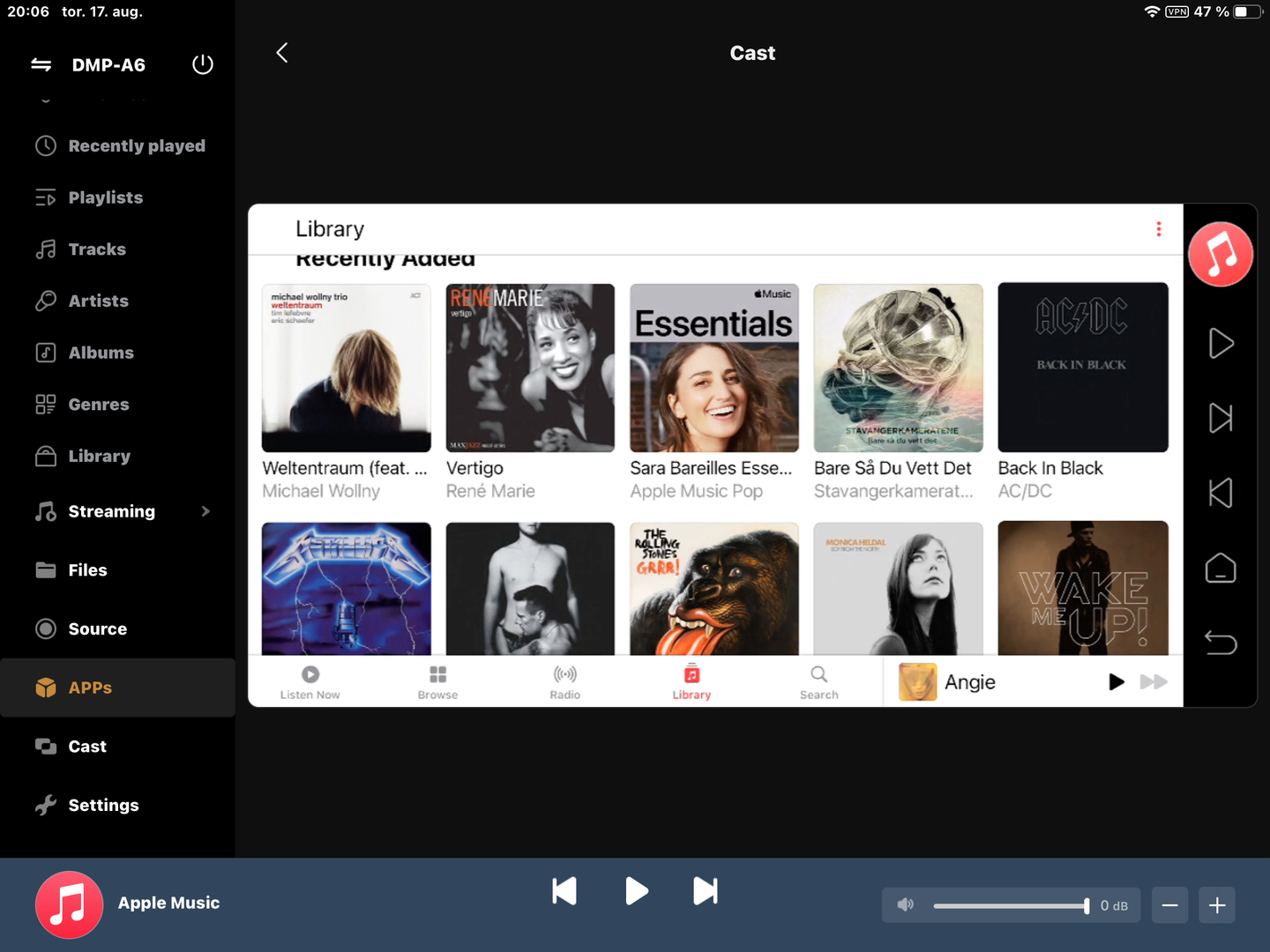Click the Settings wrench icon
1270x952 pixels.
[46, 805]
